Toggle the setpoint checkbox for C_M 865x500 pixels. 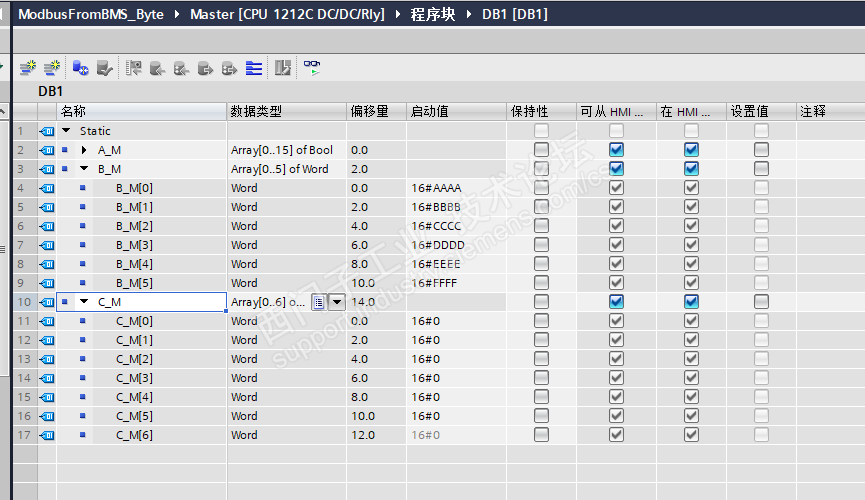pos(761,301)
